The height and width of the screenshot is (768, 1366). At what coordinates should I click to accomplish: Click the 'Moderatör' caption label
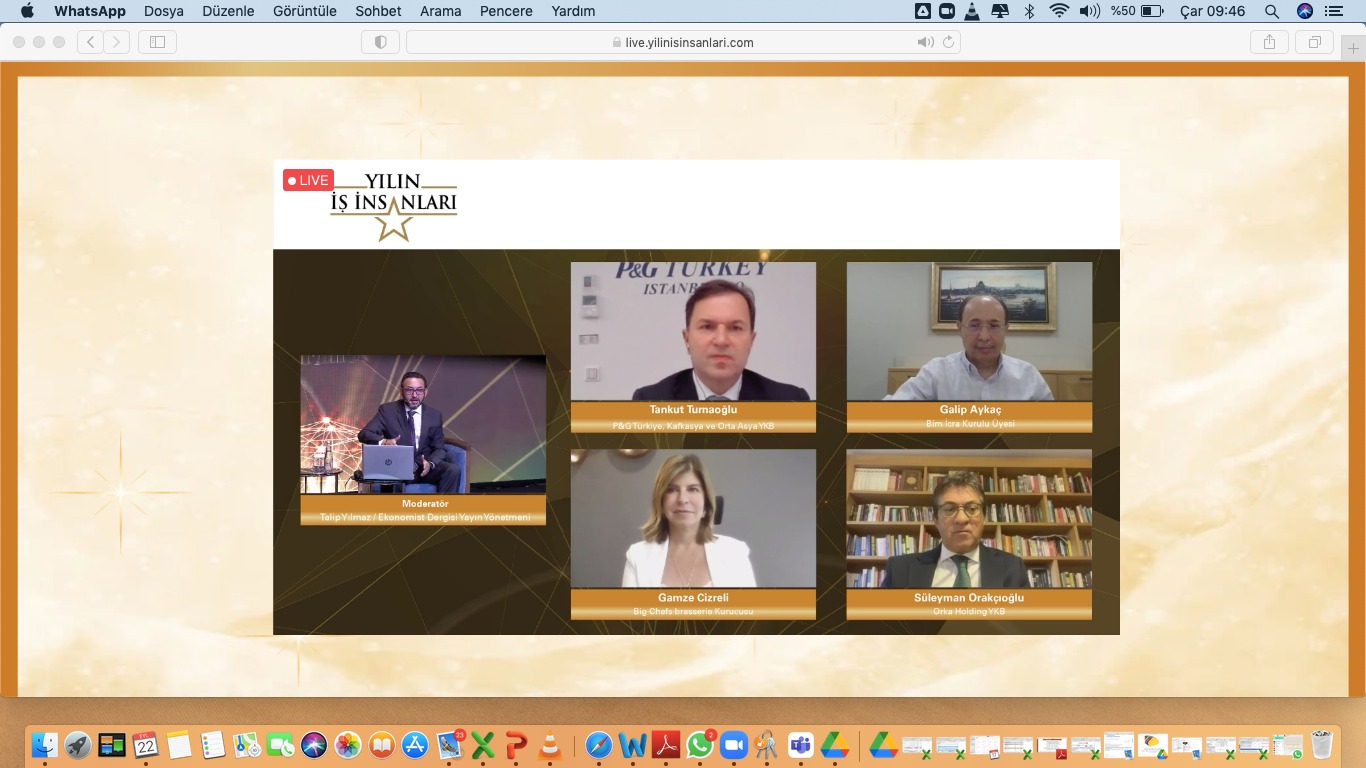click(x=425, y=503)
